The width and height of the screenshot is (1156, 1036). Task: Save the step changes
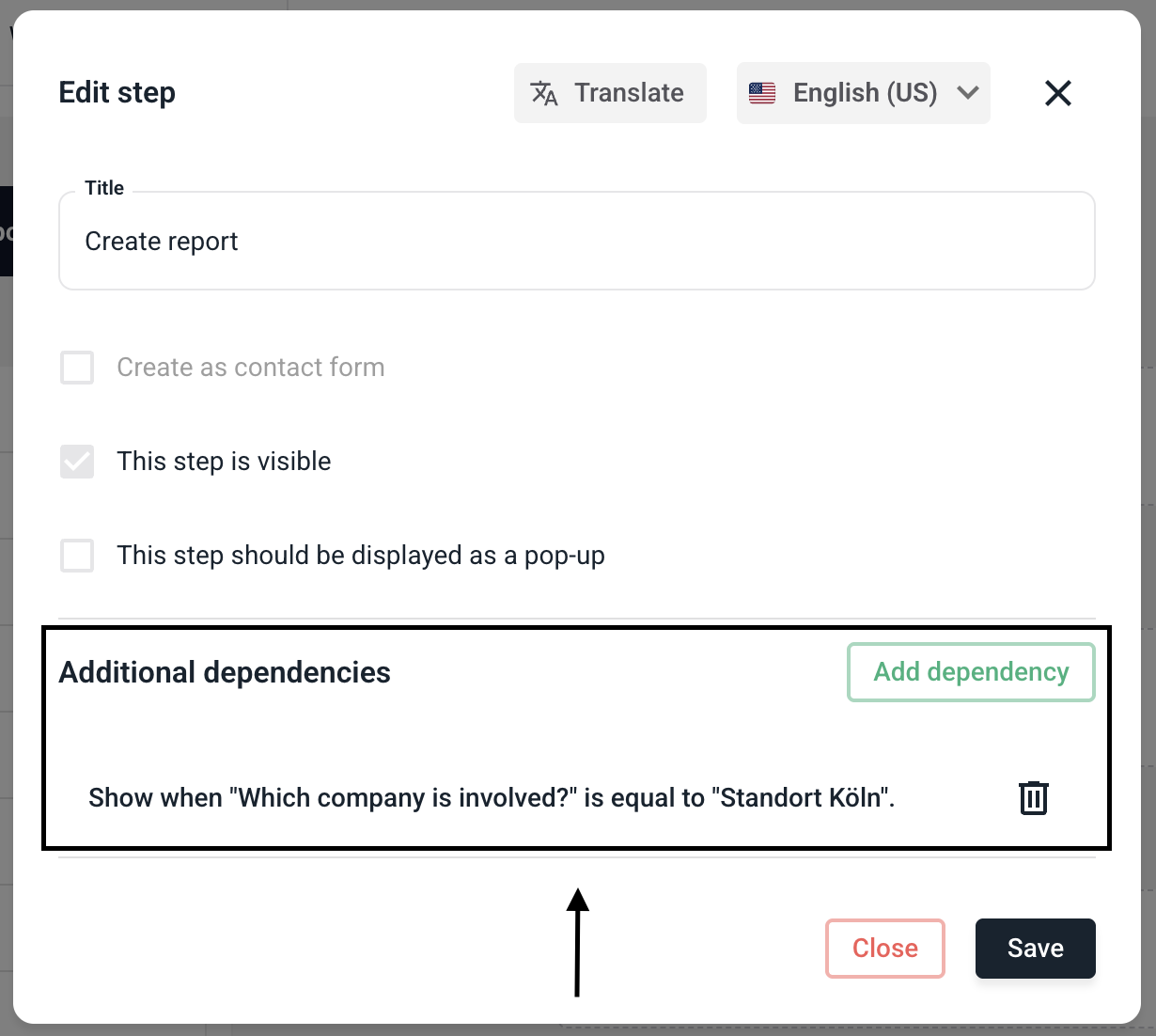(1035, 948)
